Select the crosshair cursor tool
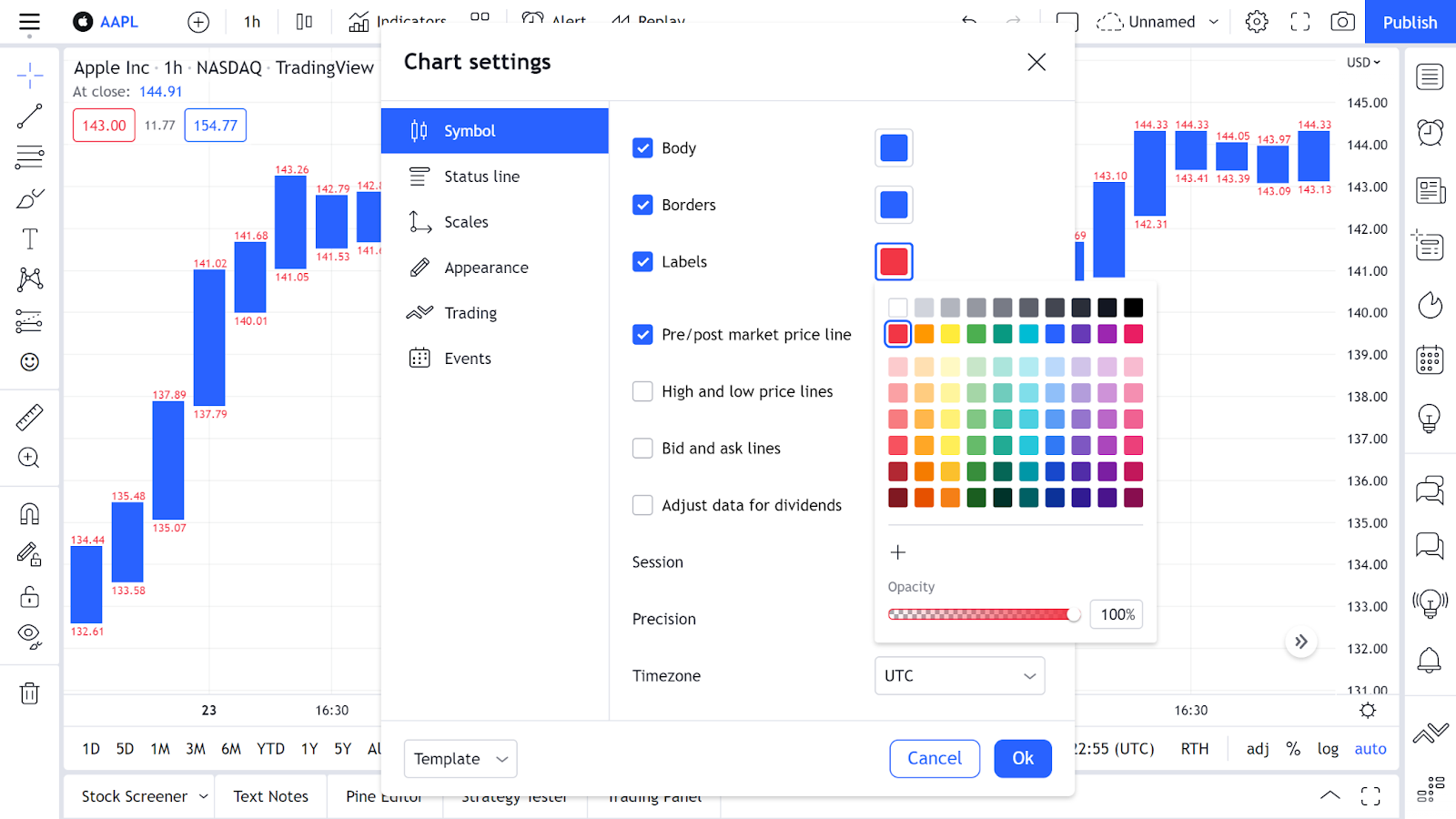Image resolution: width=1456 pixels, height=819 pixels. (x=29, y=76)
